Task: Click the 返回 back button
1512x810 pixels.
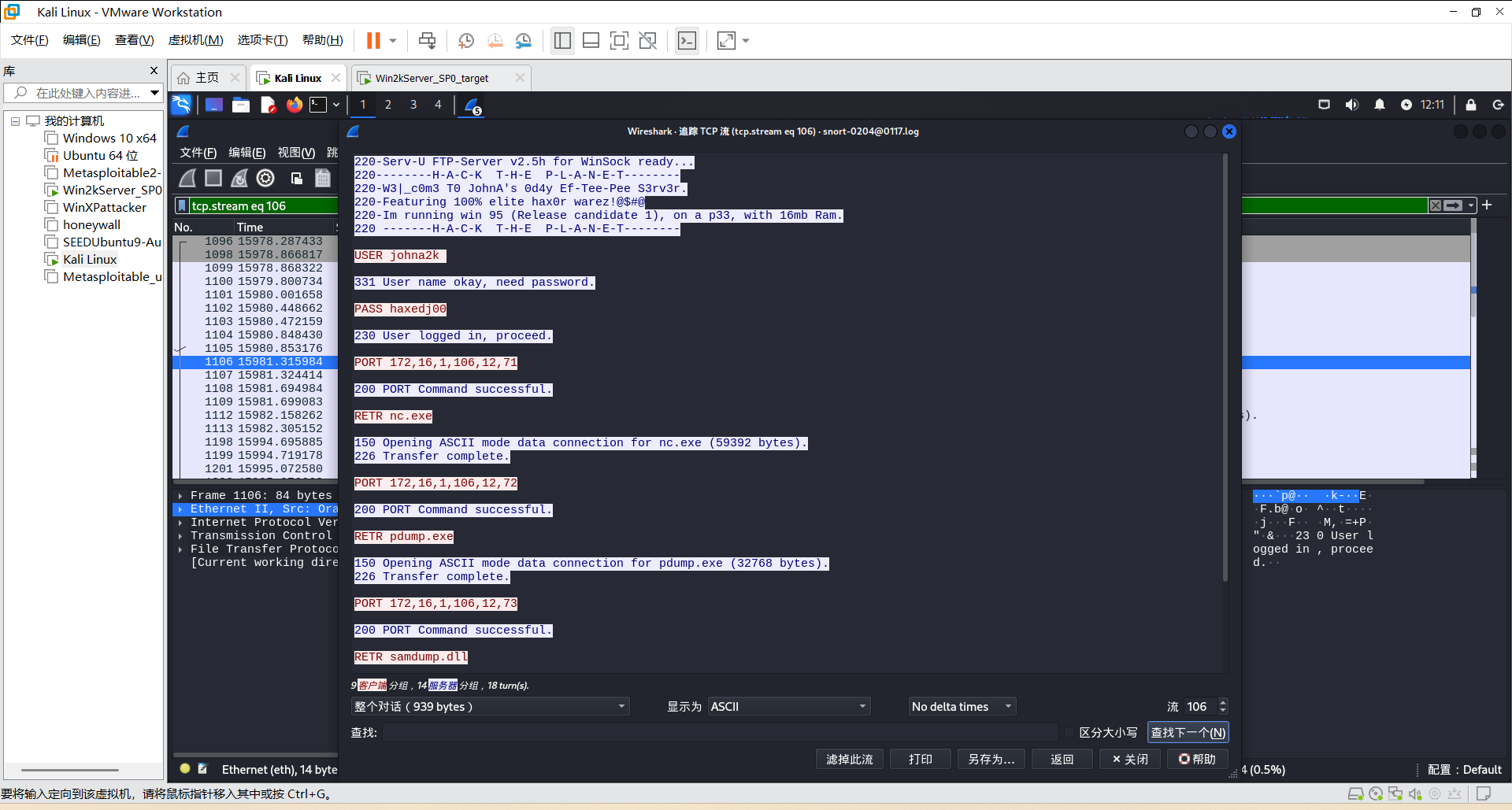Action: 1062,759
